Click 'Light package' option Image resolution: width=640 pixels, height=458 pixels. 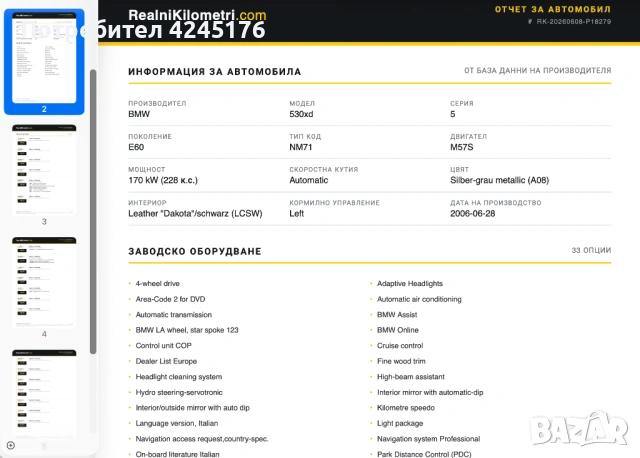tap(400, 423)
